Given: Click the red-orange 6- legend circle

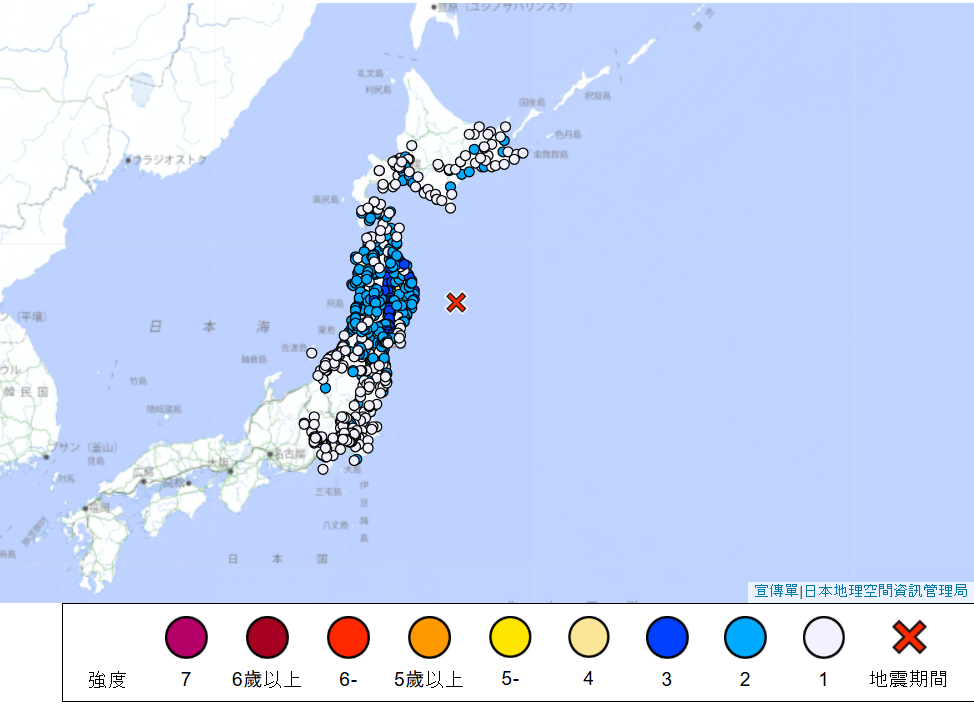Looking at the screenshot, I should tap(348, 637).
